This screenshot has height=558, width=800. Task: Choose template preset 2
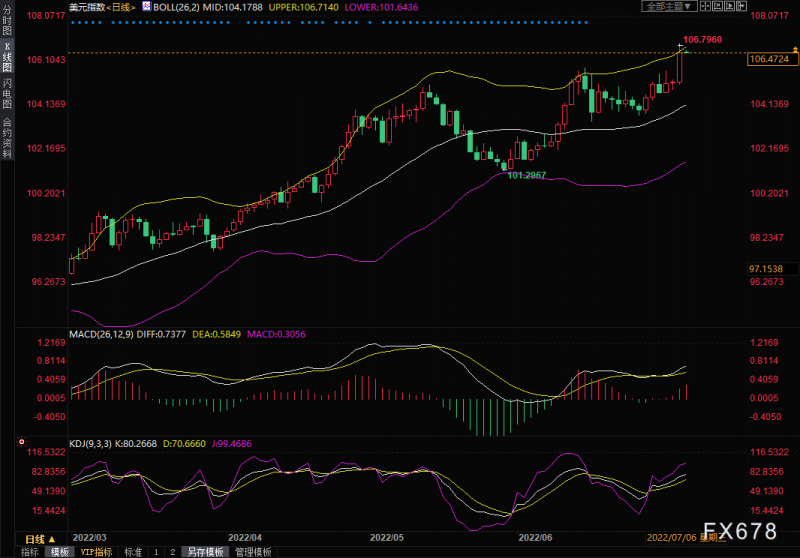point(172,552)
